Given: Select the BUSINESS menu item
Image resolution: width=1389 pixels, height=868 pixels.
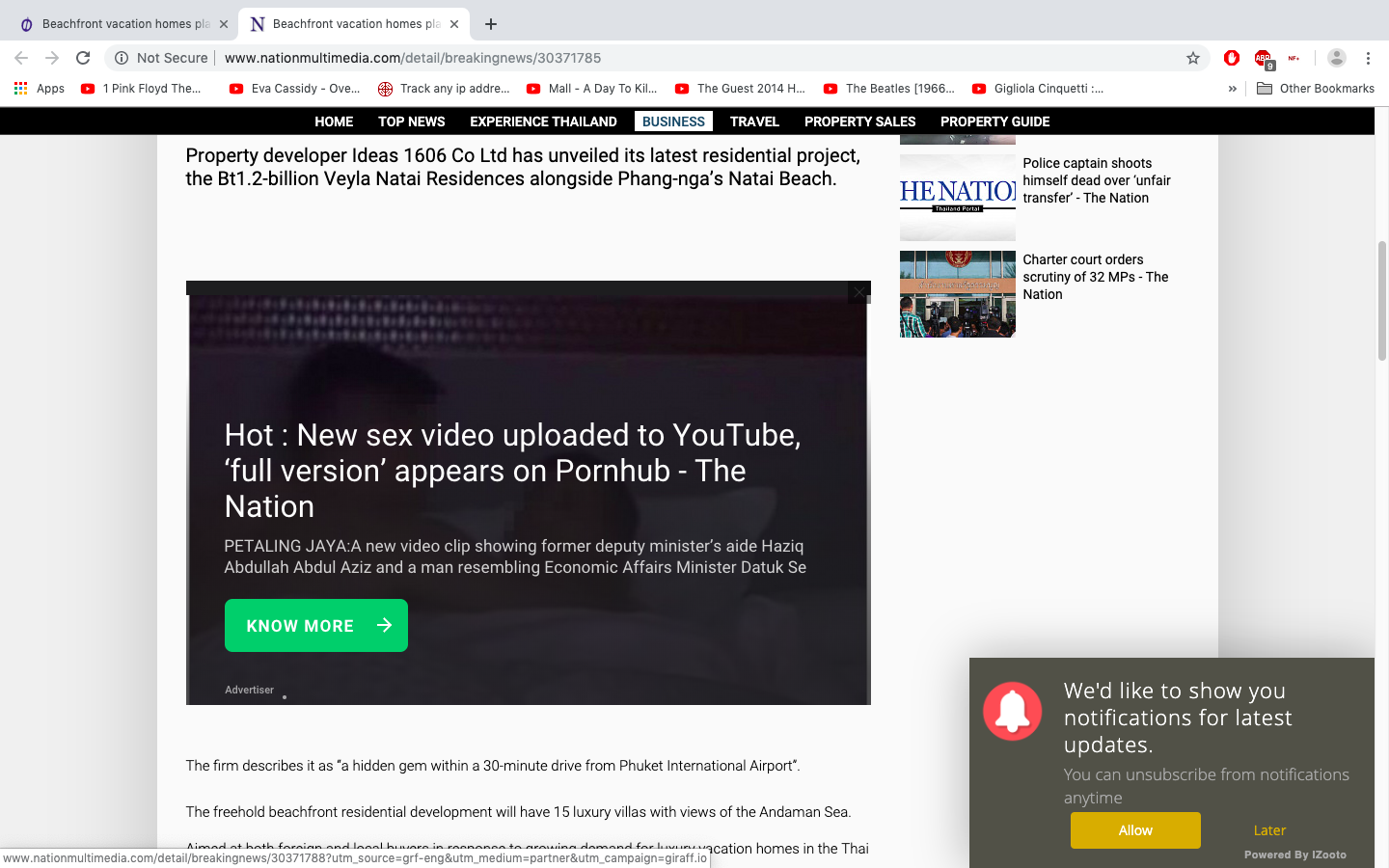Looking at the screenshot, I should (673, 122).
